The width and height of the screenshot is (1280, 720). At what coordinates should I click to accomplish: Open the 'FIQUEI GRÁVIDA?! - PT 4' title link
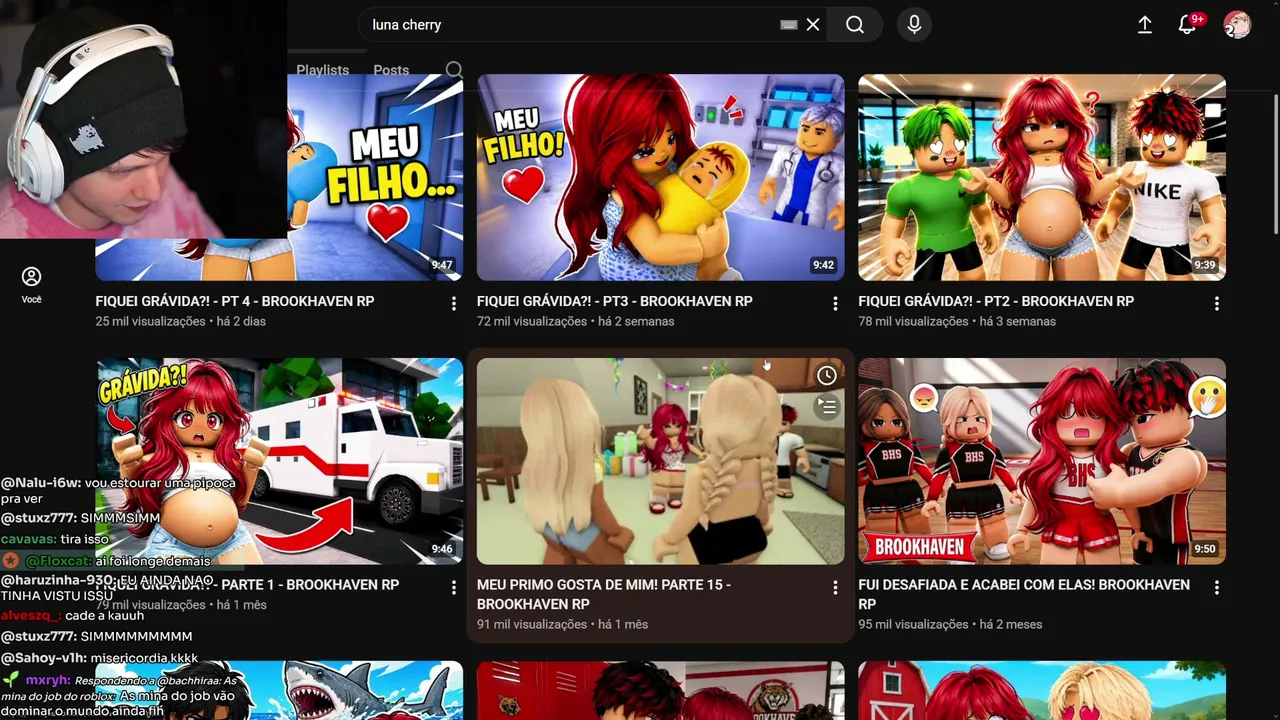click(x=235, y=301)
